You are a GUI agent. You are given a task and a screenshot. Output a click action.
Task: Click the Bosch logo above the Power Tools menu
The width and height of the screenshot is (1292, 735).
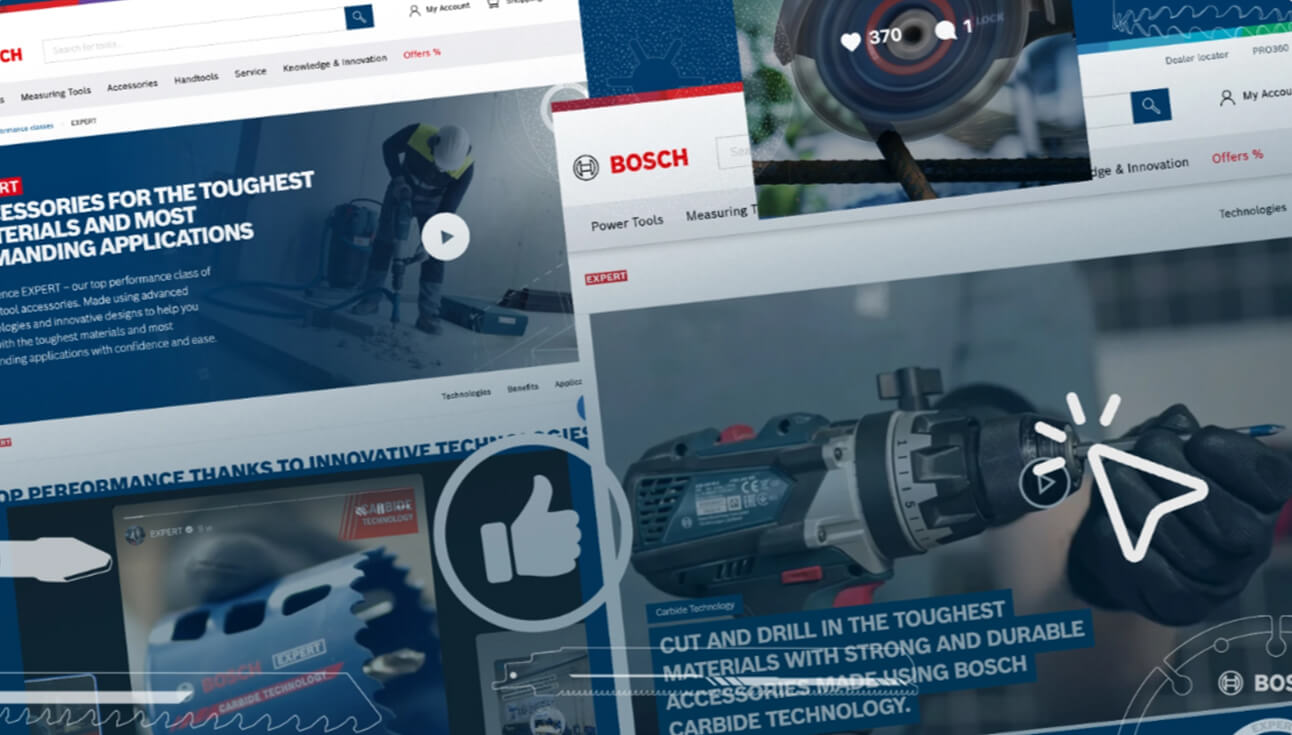[x=631, y=163]
